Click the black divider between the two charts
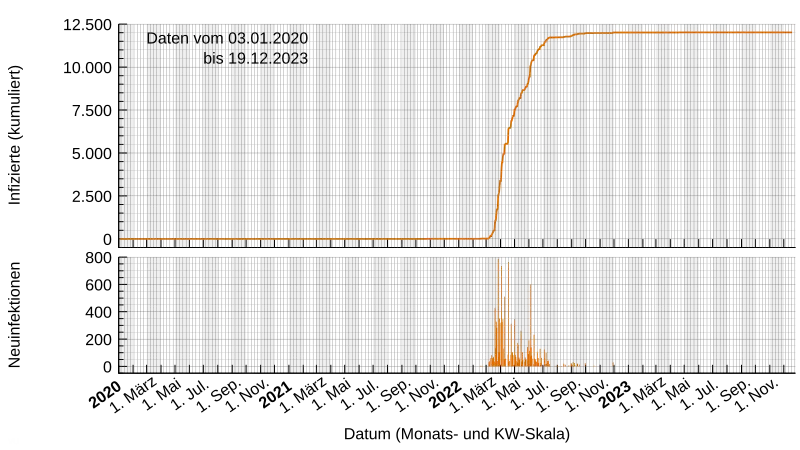Image resolution: width=800 pixels, height=450 pixels. [400, 251]
